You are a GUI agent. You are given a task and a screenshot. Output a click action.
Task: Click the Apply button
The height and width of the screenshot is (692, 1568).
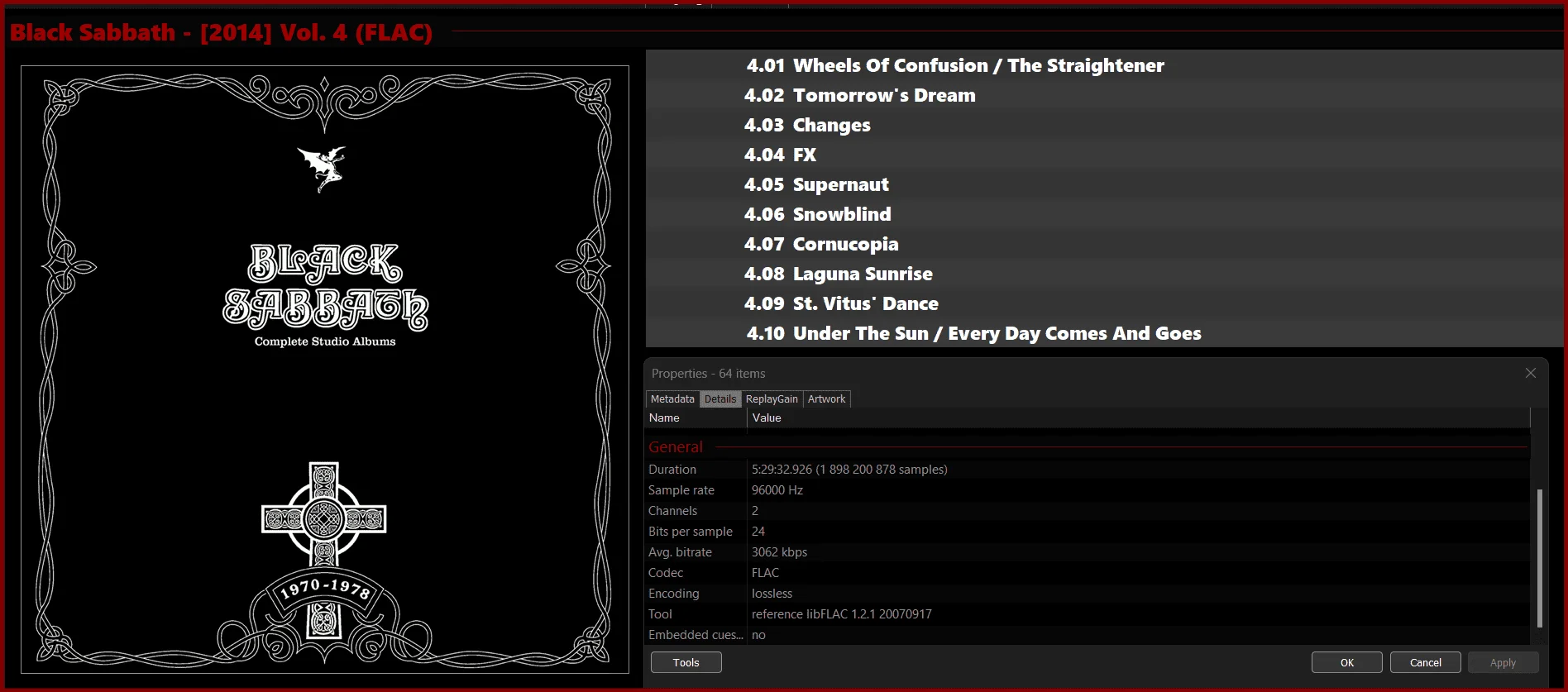[1503, 662]
